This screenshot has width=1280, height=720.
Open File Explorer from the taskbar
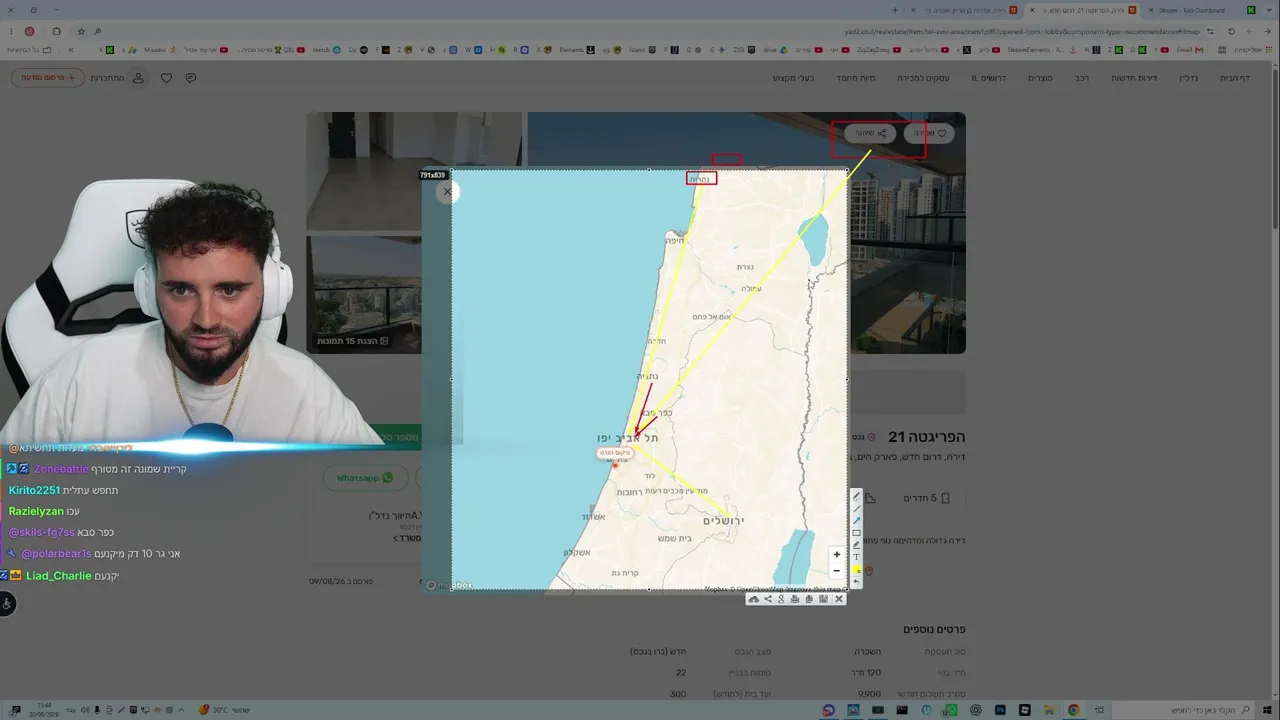(x=1049, y=710)
